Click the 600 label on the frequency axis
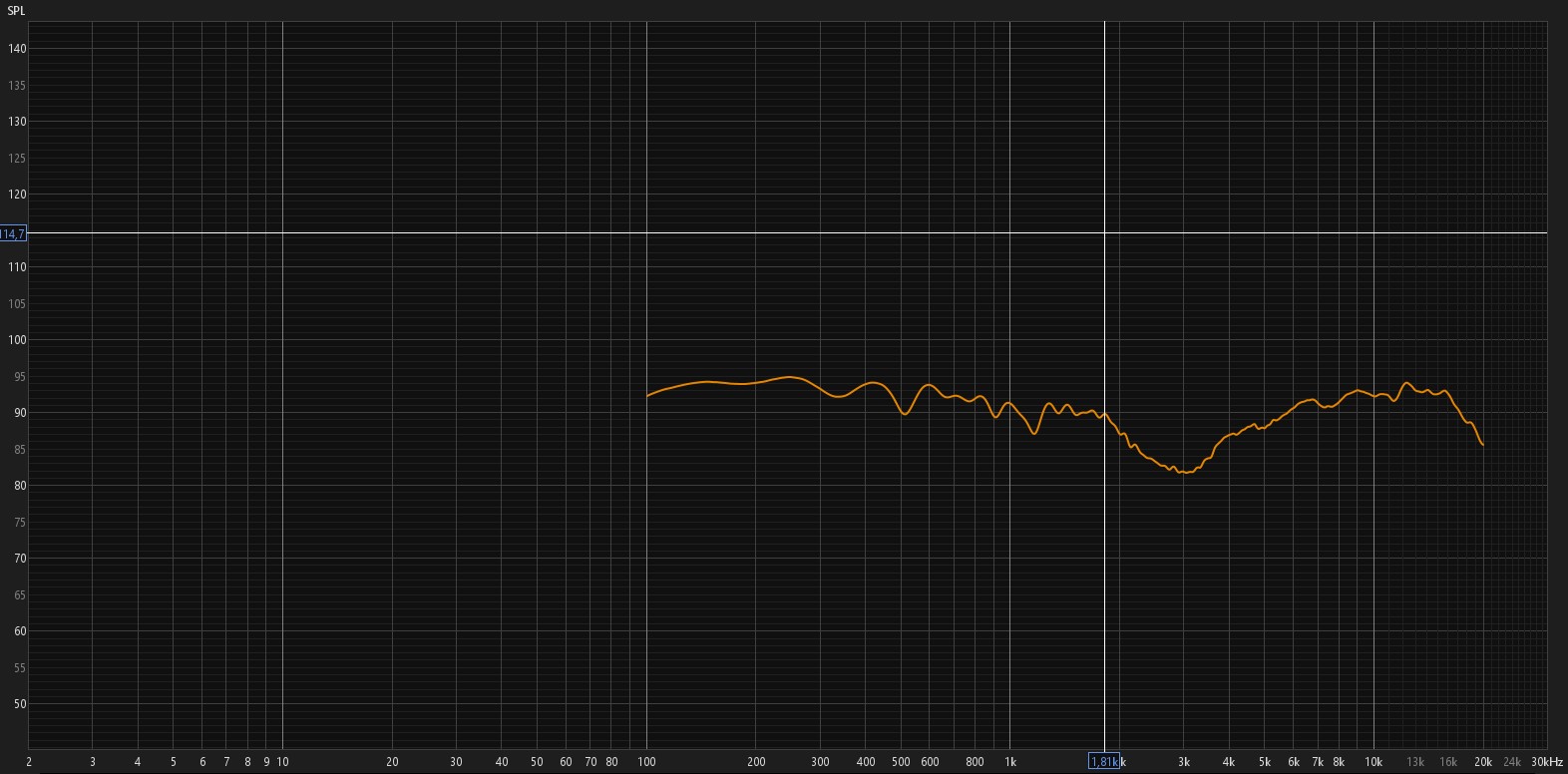 point(930,762)
